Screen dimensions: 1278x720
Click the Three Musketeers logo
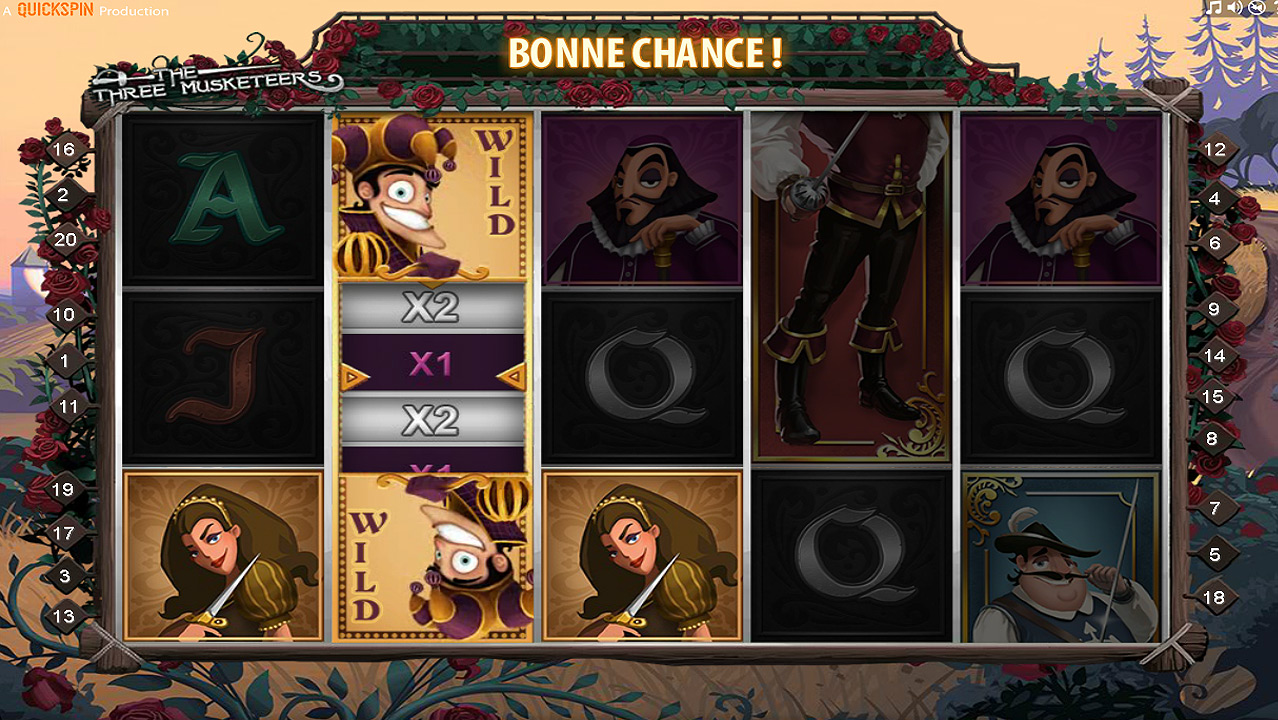tap(215, 80)
